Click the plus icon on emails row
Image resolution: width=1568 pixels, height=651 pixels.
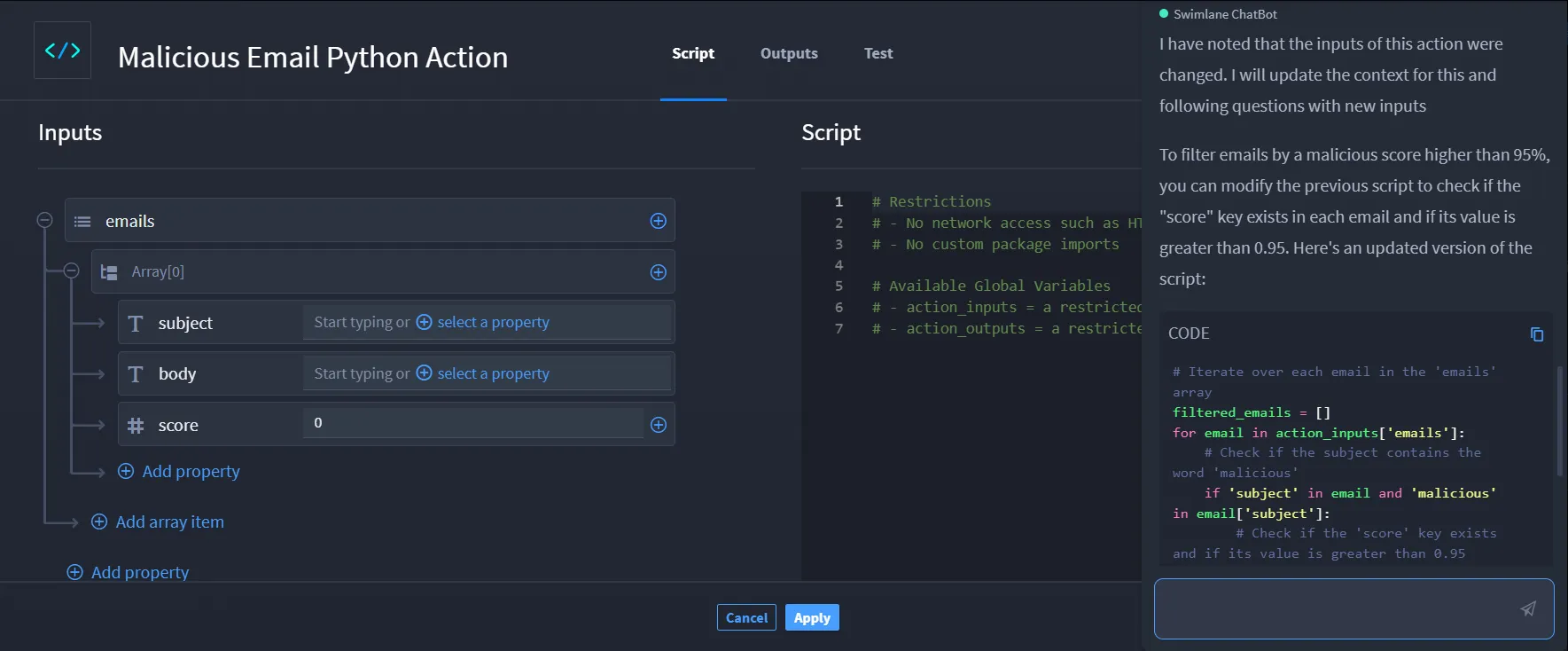pyautogui.click(x=658, y=221)
